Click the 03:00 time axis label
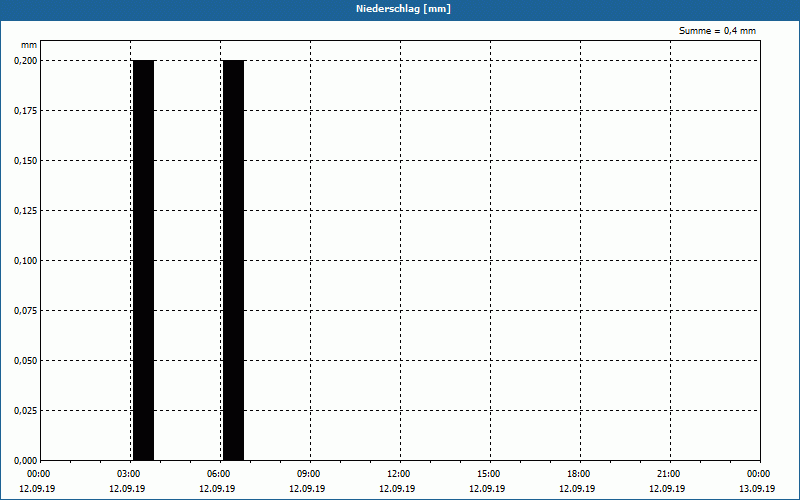The width and height of the screenshot is (800, 500). pyautogui.click(x=129, y=474)
